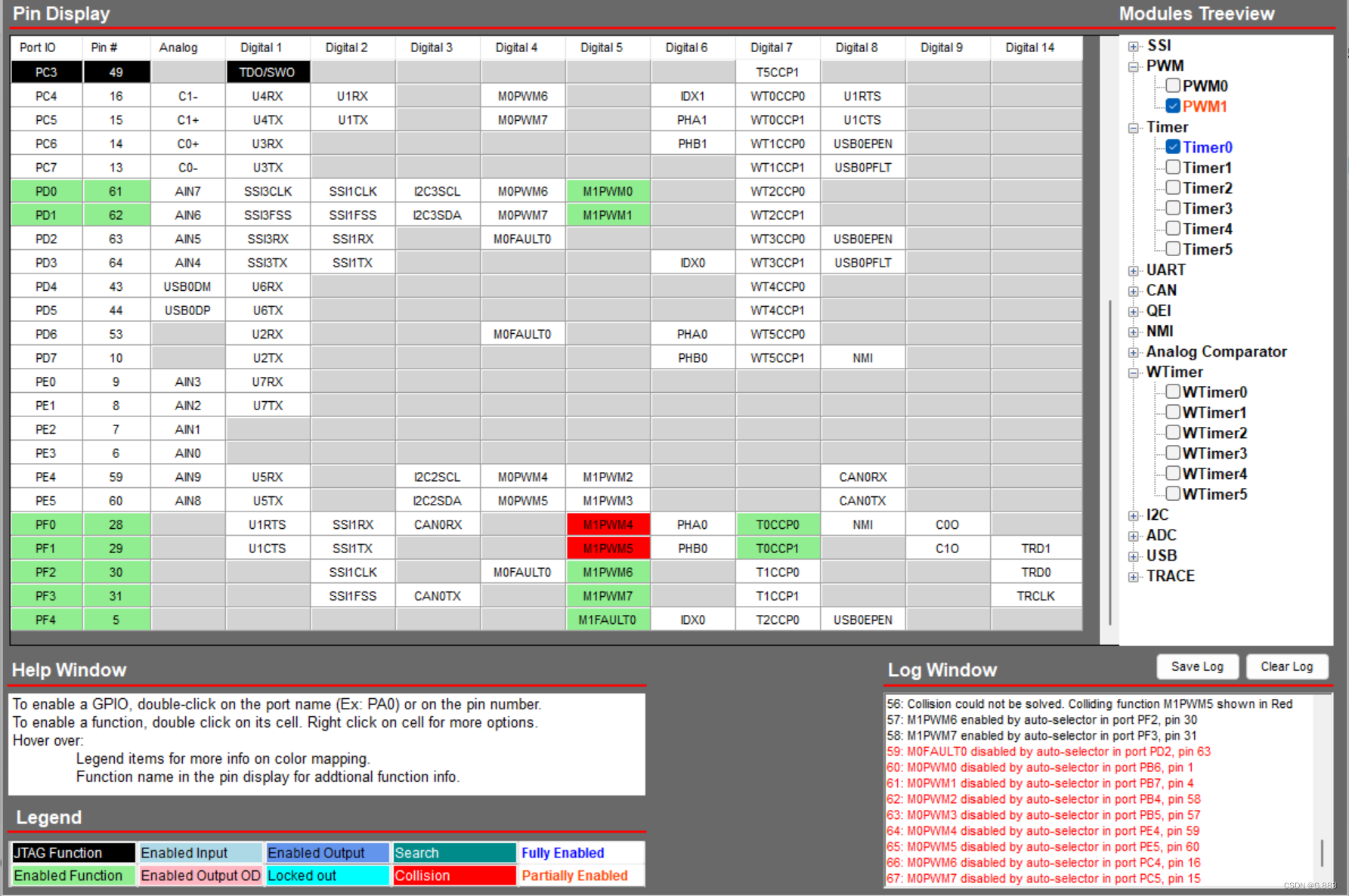Viewport: 1349px width, 896px height.
Task: Select the Enabled Function legend swatch
Action: click(73, 876)
